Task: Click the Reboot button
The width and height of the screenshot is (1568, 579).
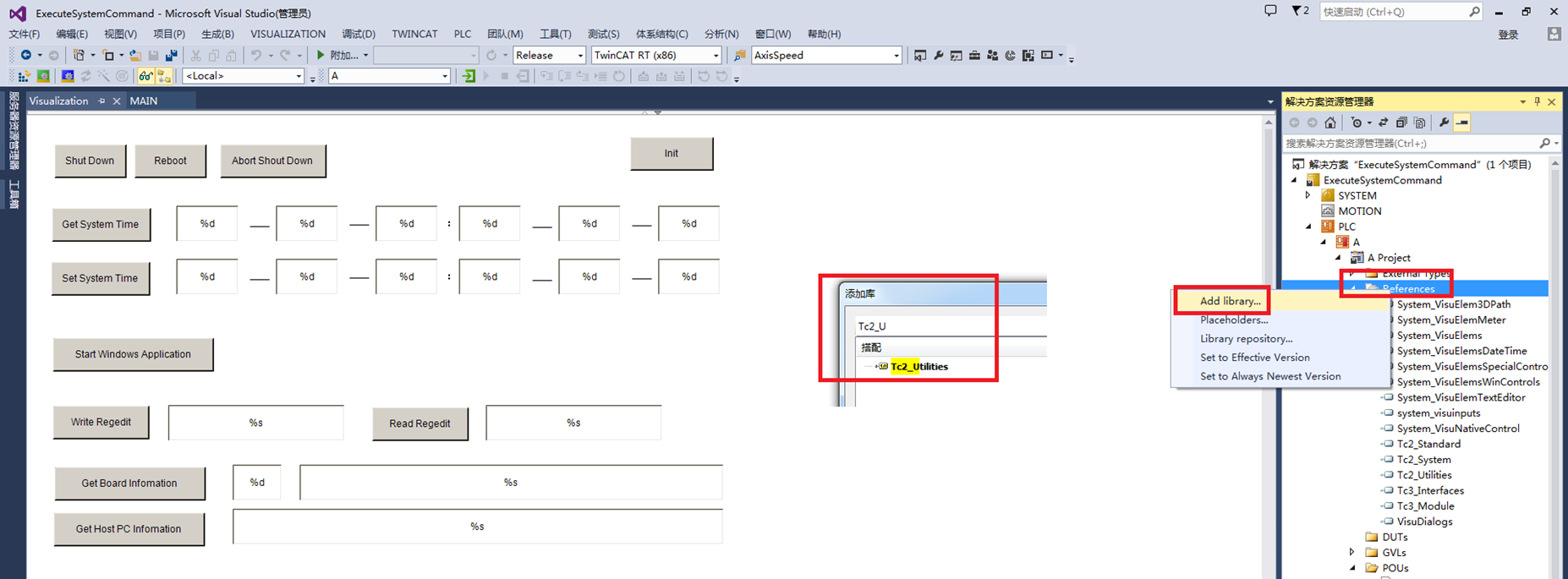Action: pyautogui.click(x=170, y=161)
